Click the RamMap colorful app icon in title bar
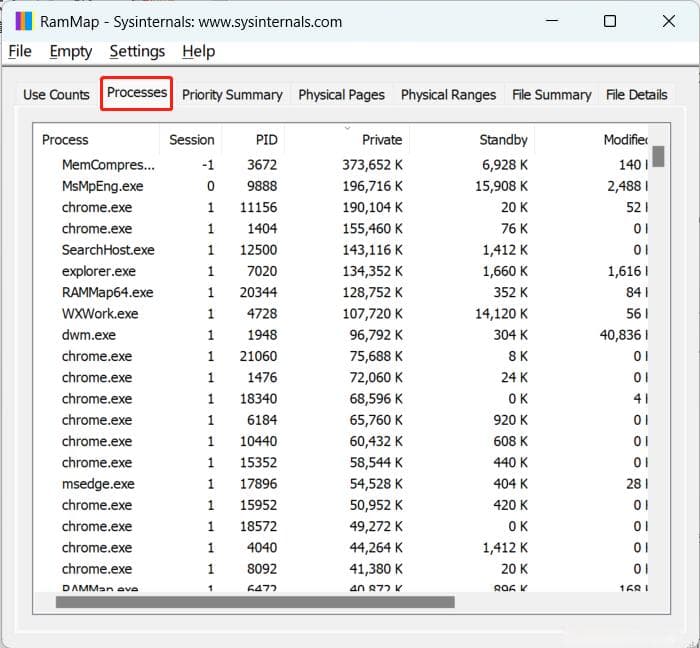This screenshot has width=700, height=648. coord(24,21)
